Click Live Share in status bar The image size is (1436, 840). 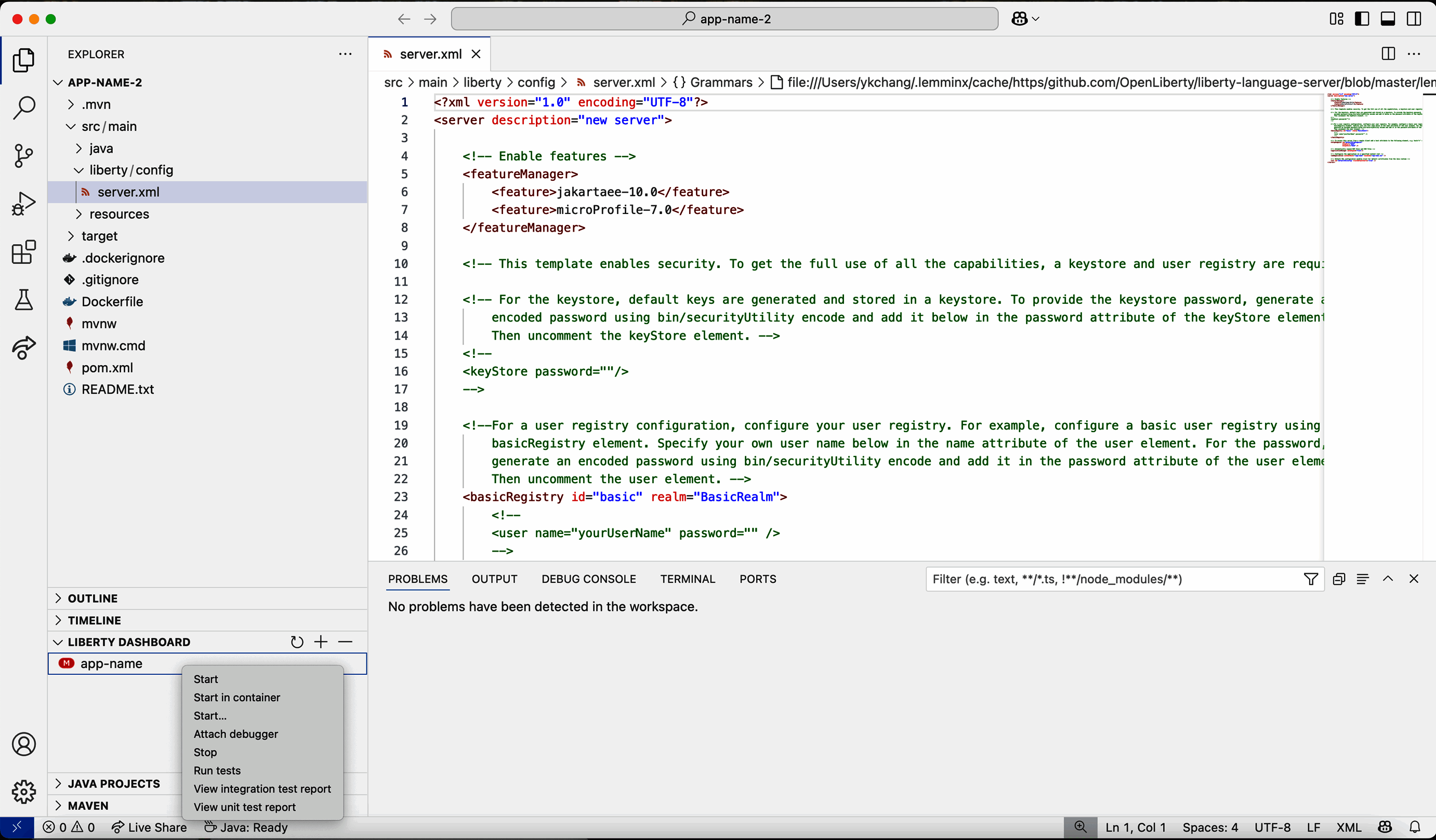pos(149,828)
